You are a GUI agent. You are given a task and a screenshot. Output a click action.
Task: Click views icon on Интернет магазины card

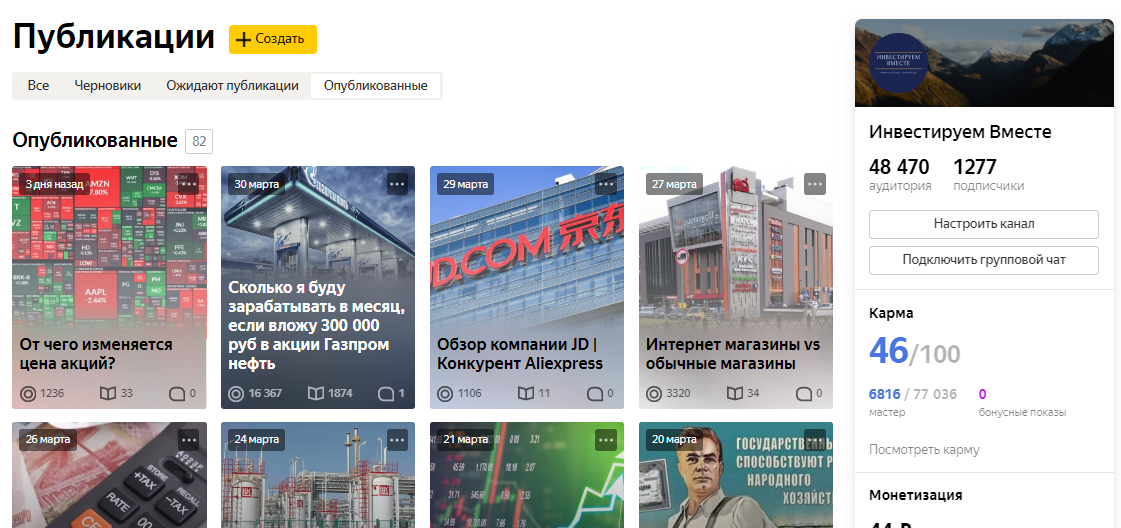click(x=653, y=393)
